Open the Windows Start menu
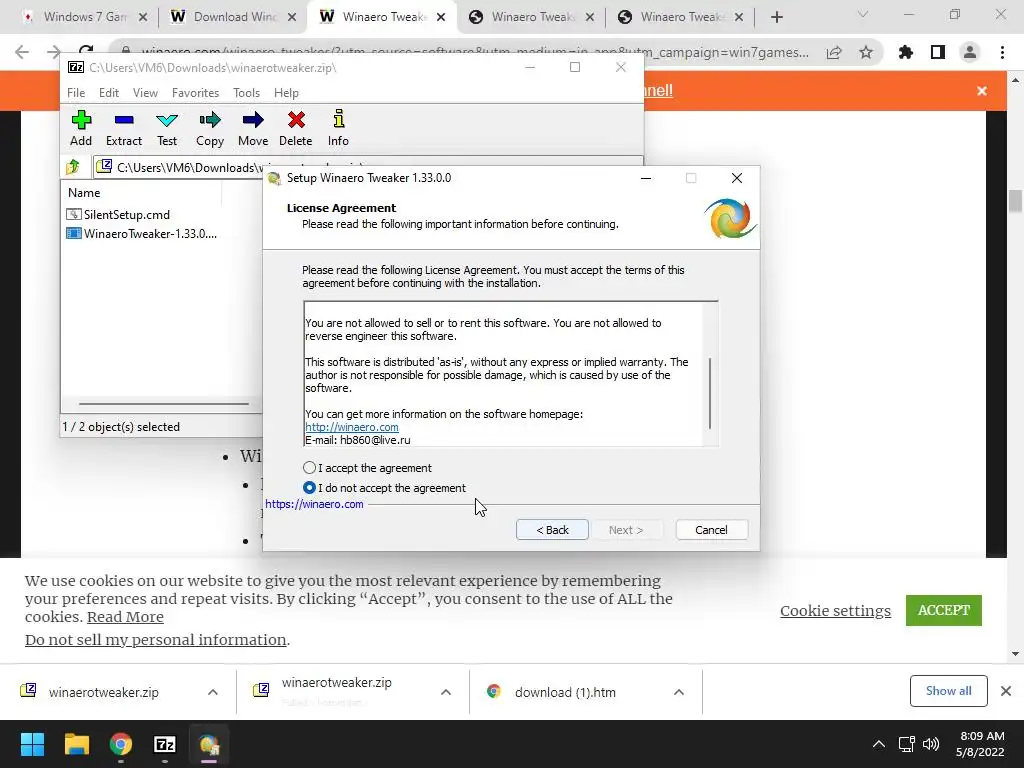 32,744
